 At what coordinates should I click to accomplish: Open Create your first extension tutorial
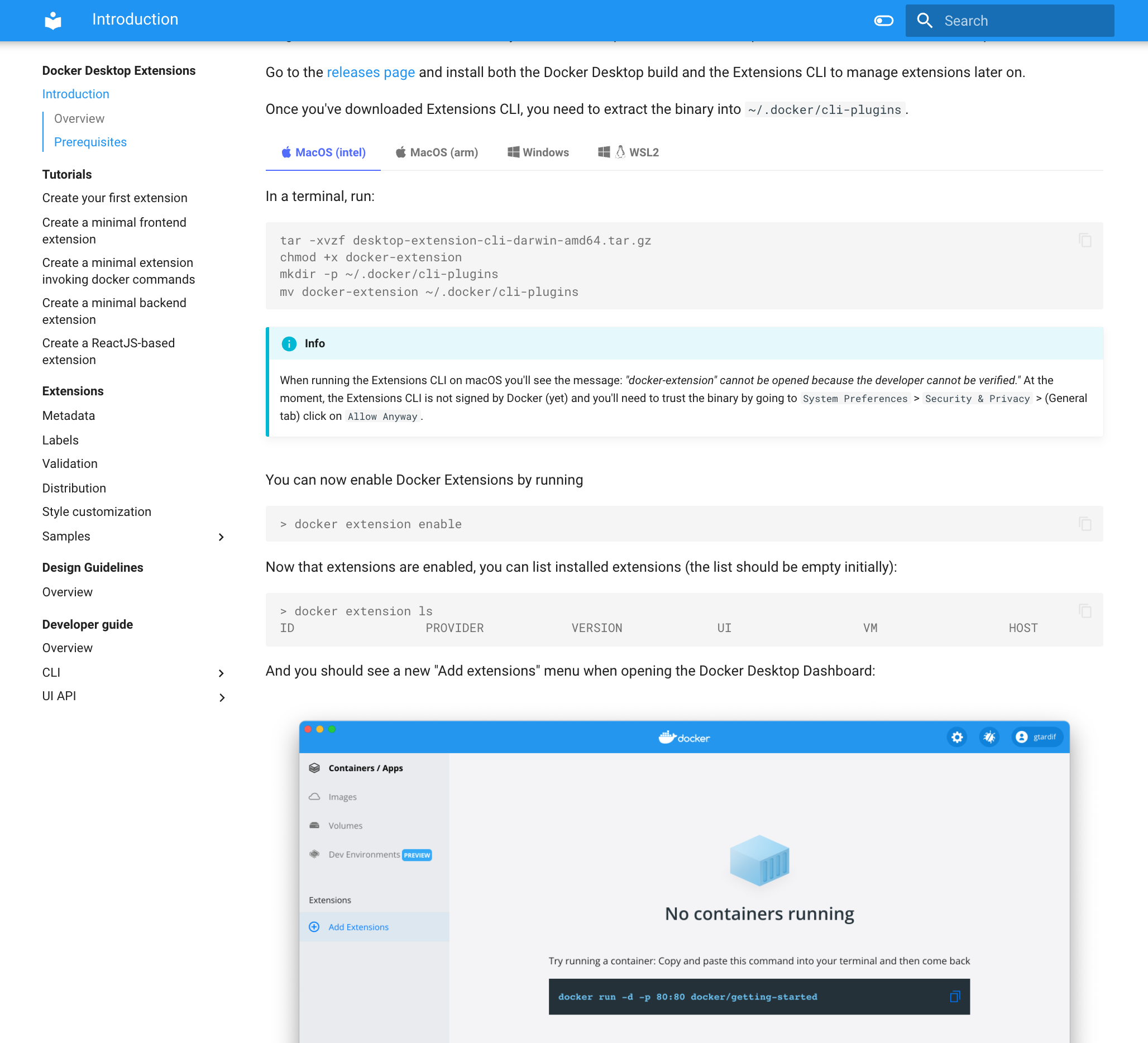(x=114, y=198)
